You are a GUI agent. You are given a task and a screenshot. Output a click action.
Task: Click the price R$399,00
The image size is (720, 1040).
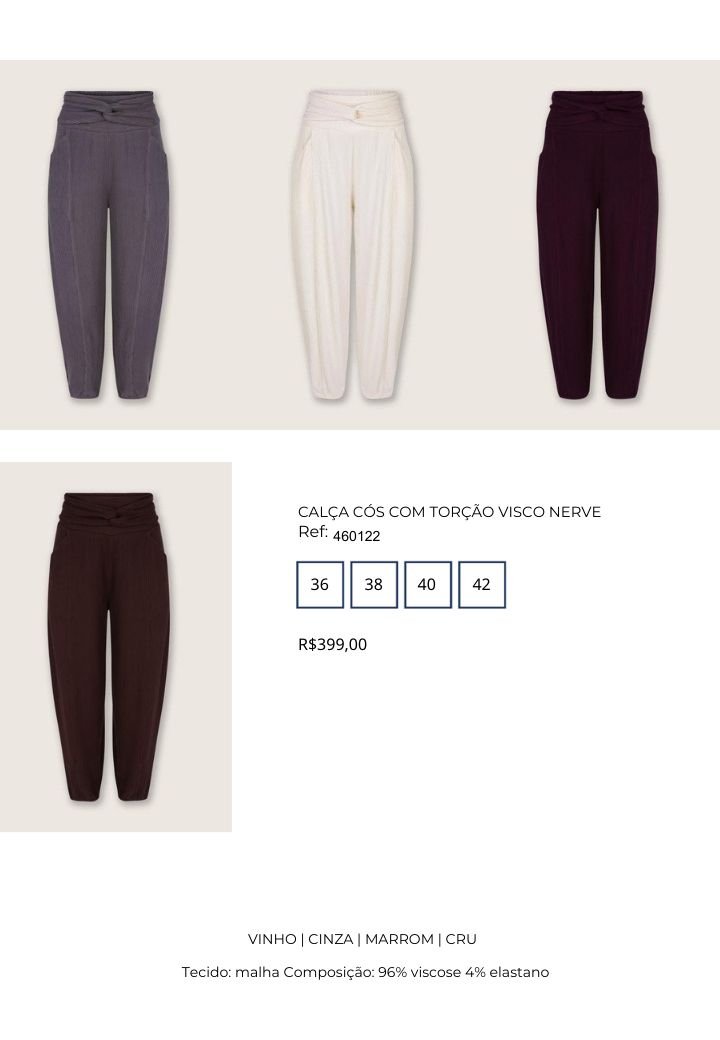click(332, 644)
